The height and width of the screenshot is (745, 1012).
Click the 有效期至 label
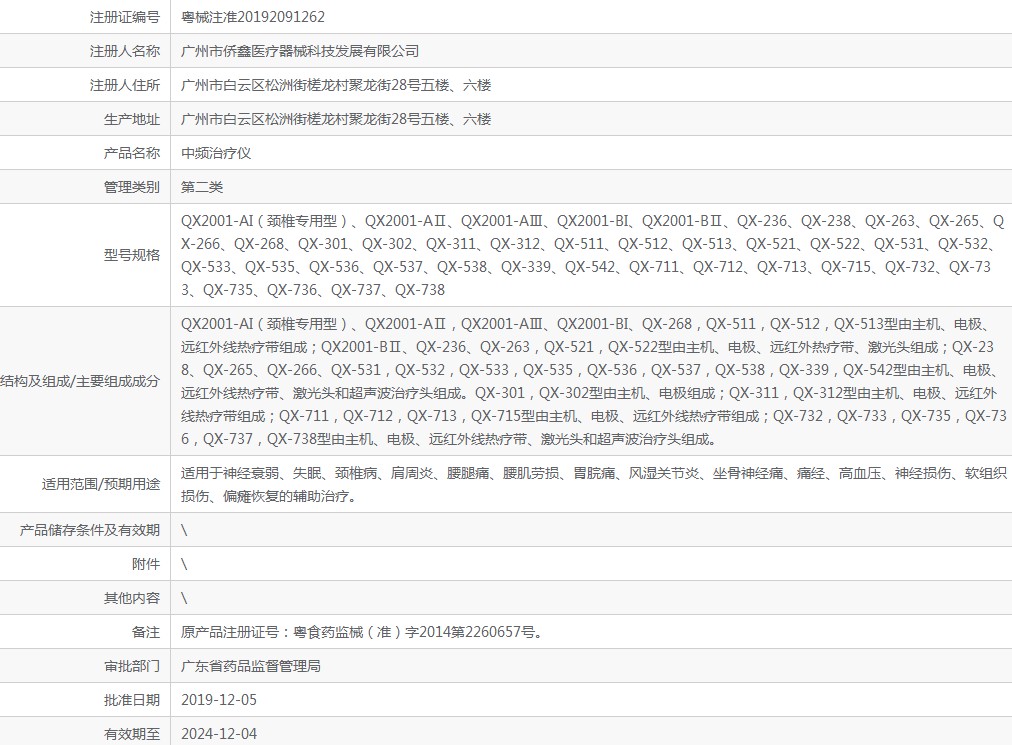click(x=132, y=734)
